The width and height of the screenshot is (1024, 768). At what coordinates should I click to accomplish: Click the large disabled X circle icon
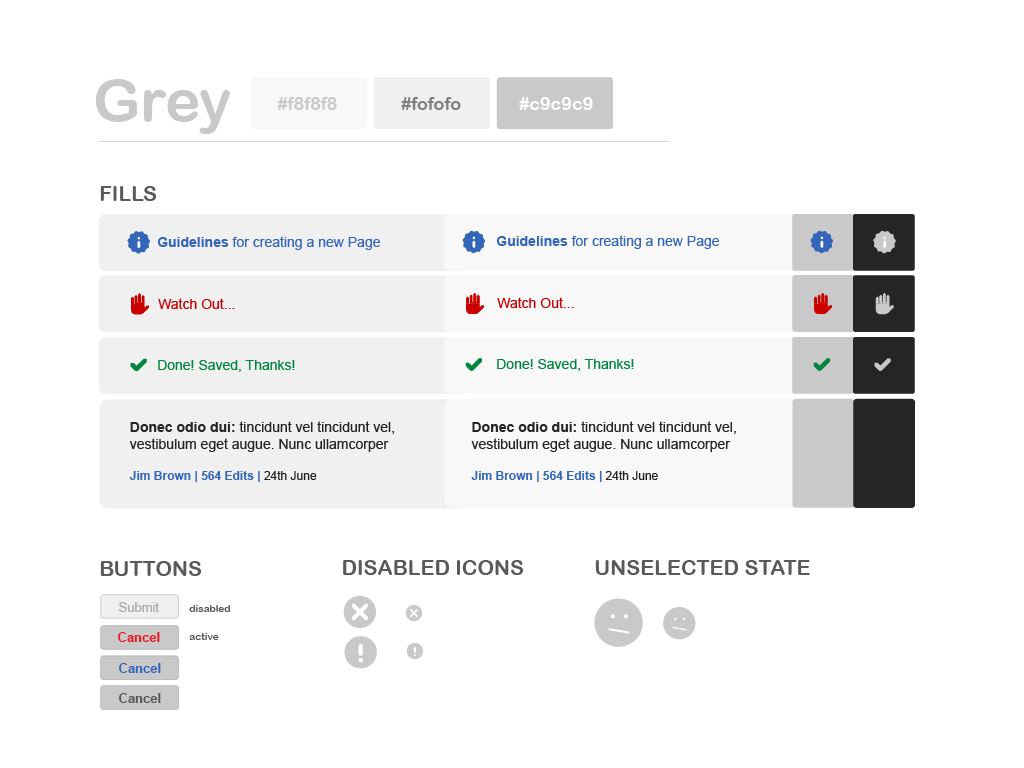[x=360, y=612]
